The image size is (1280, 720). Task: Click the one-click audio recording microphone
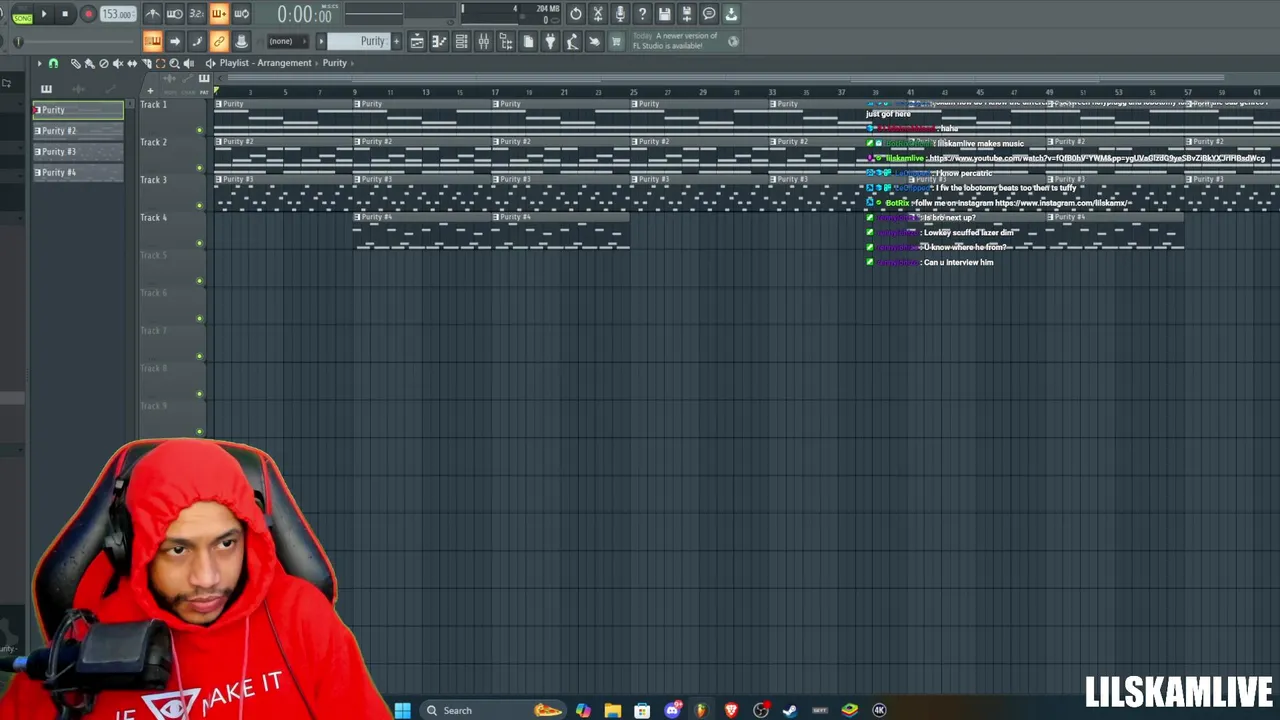click(620, 14)
